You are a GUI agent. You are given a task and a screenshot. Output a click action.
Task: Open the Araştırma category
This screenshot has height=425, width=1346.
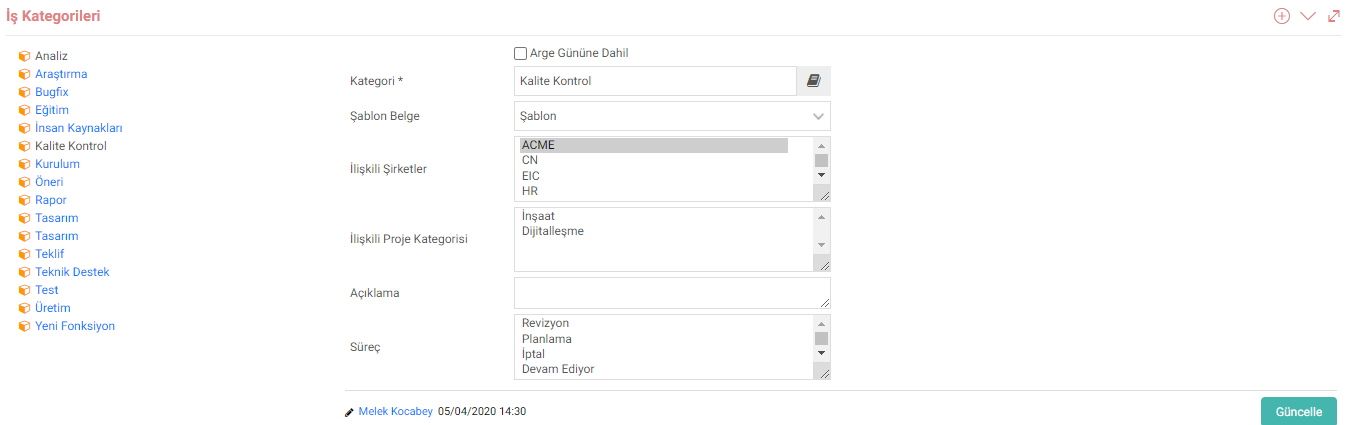(61, 74)
